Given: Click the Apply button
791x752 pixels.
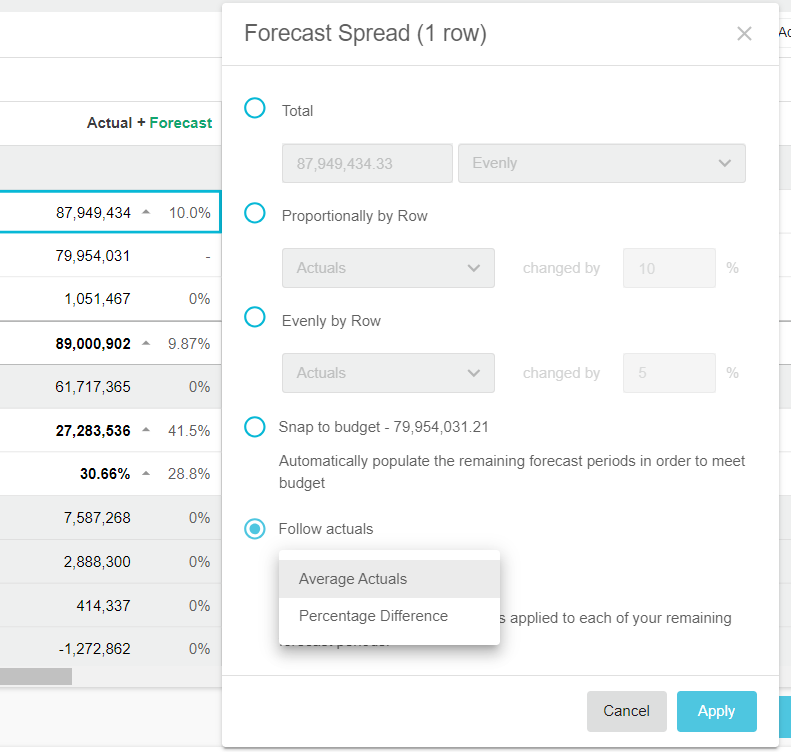Looking at the screenshot, I should pos(716,711).
